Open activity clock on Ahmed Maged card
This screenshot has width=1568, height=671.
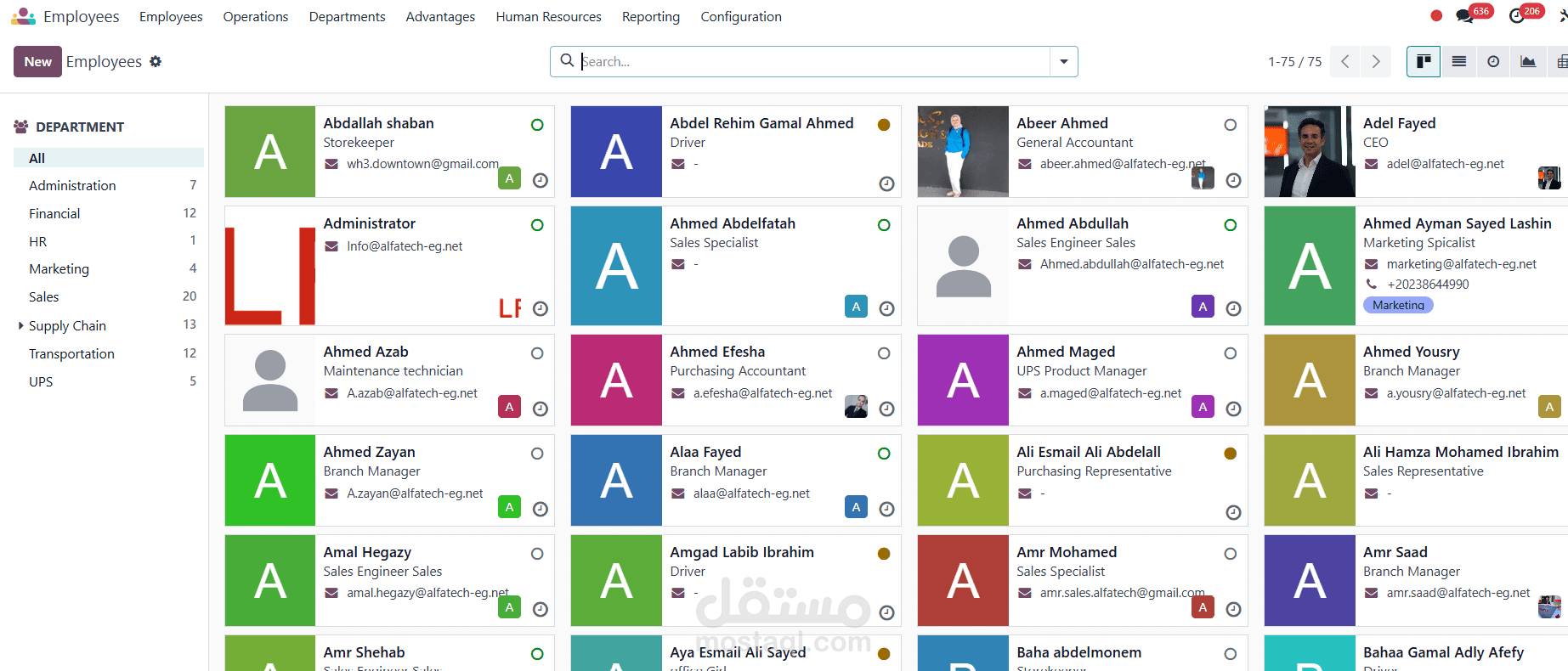click(1234, 409)
